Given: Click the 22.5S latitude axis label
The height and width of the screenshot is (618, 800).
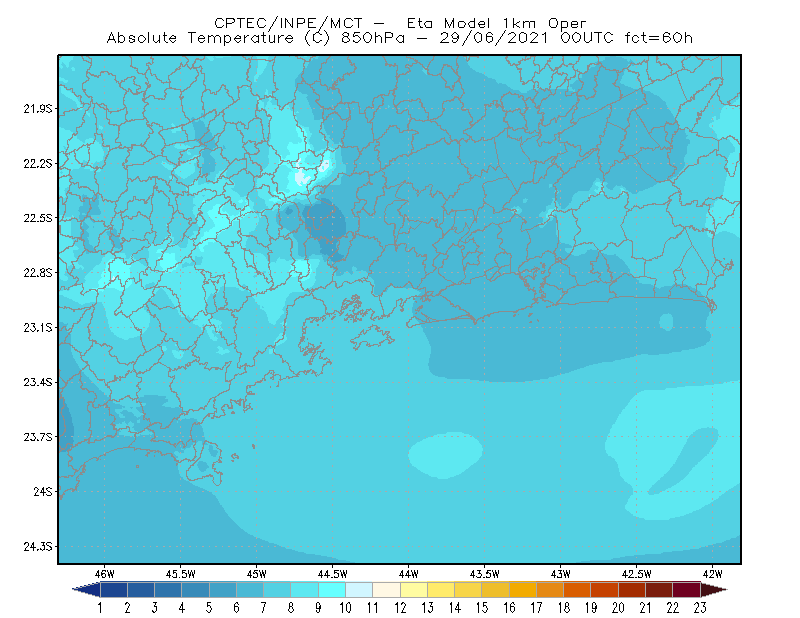Looking at the screenshot, I should 37,218.
